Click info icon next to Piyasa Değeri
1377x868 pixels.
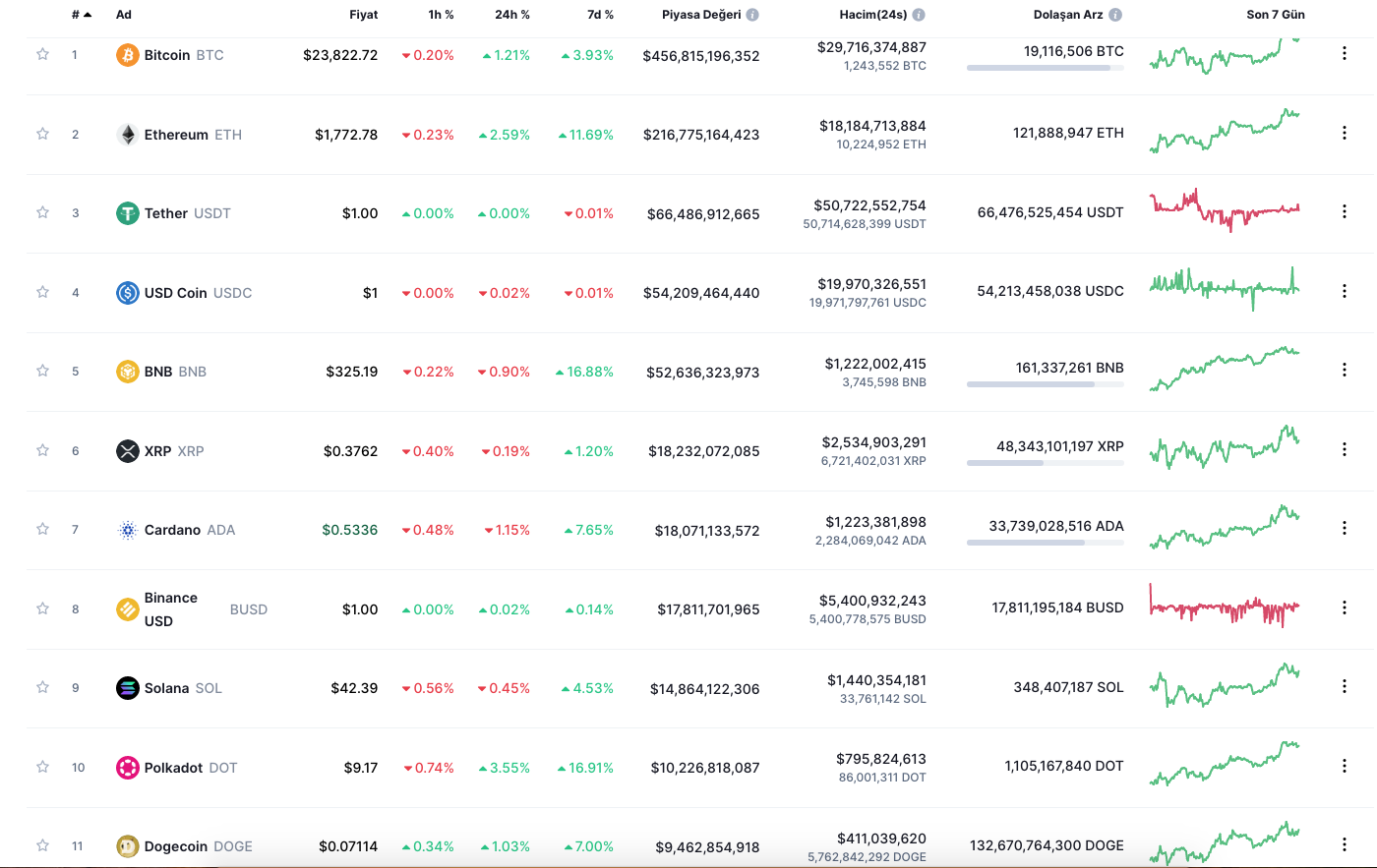(752, 15)
